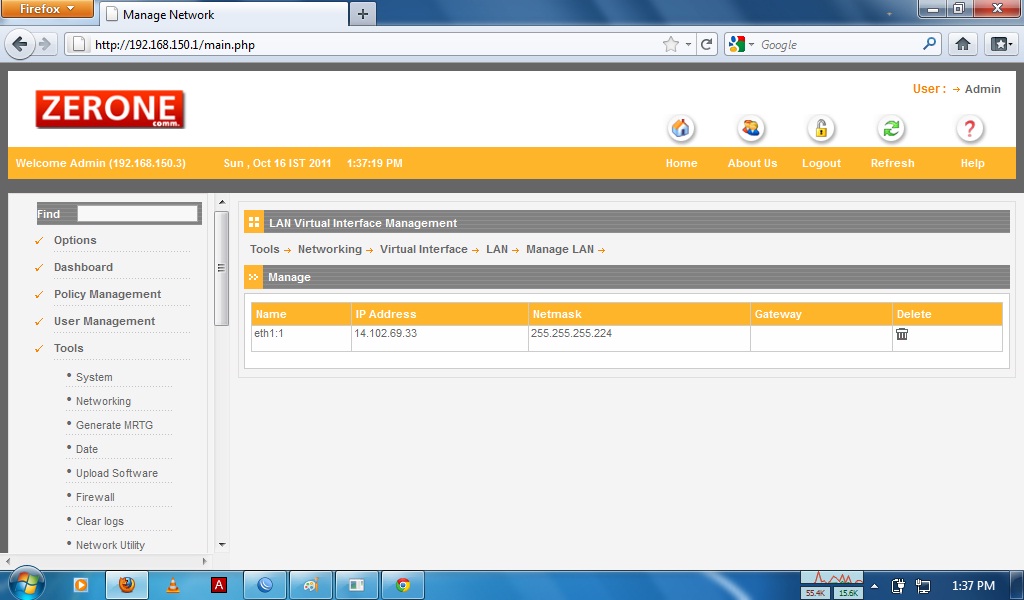Viewport: 1024px width, 600px height.
Task: Click the About Us people icon
Action: point(751,129)
